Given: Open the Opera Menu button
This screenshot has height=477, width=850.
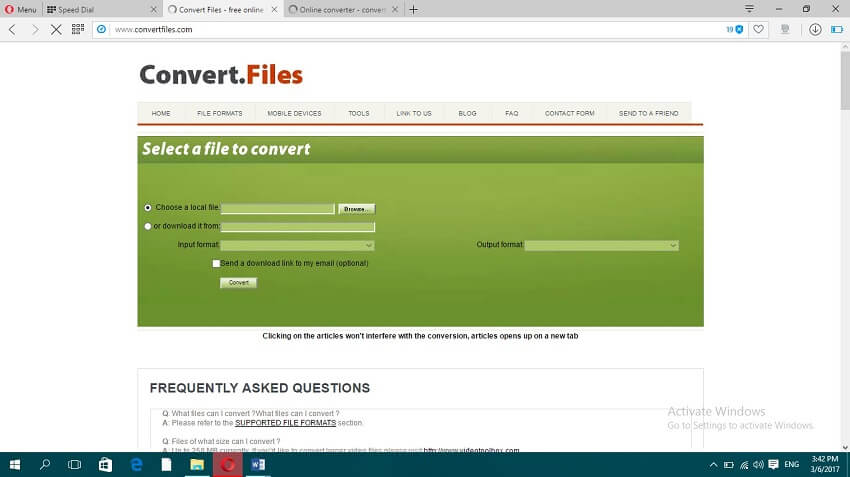Looking at the screenshot, I should (x=20, y=9).
